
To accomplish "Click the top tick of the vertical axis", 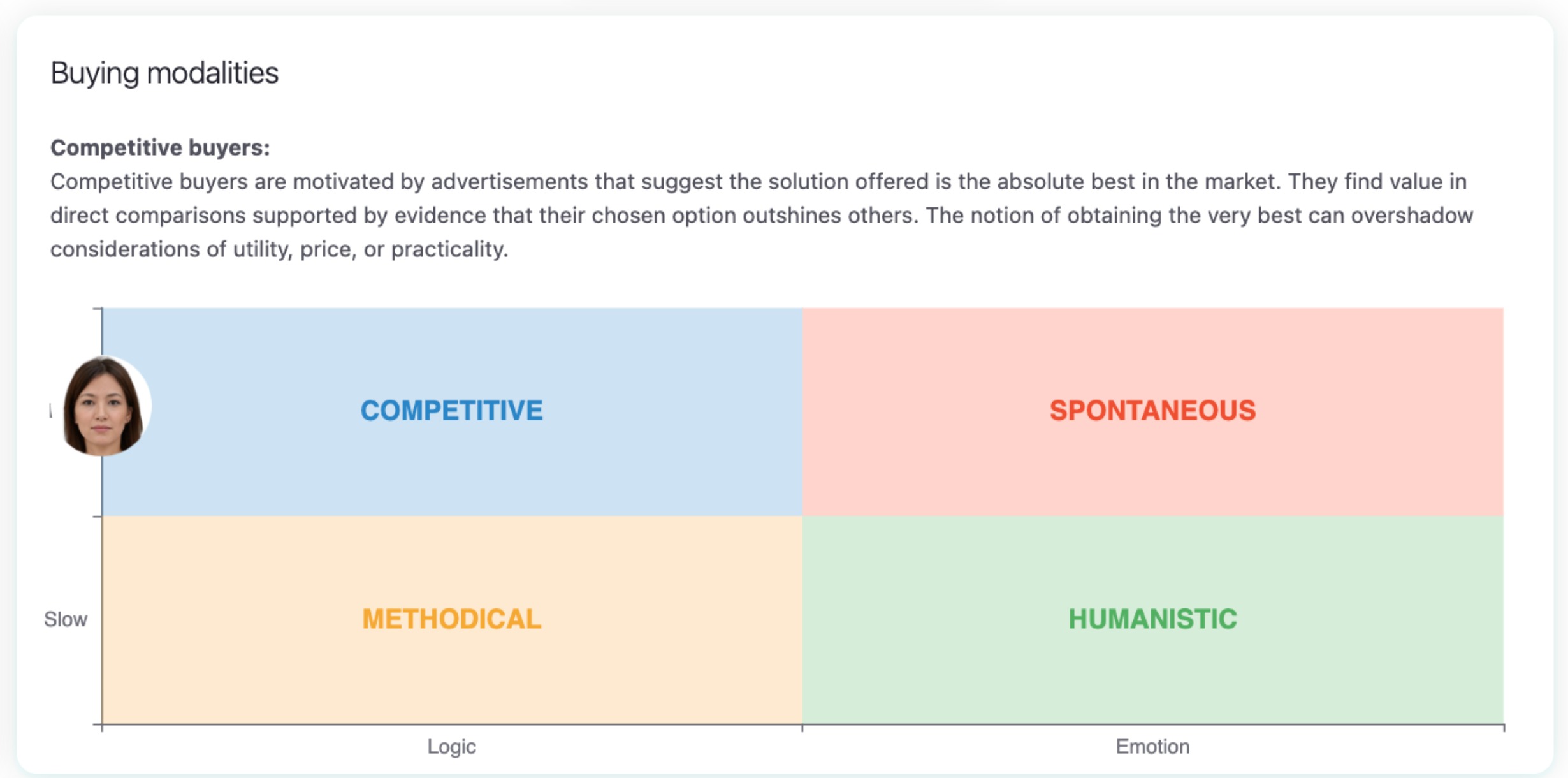I will 98,309.
